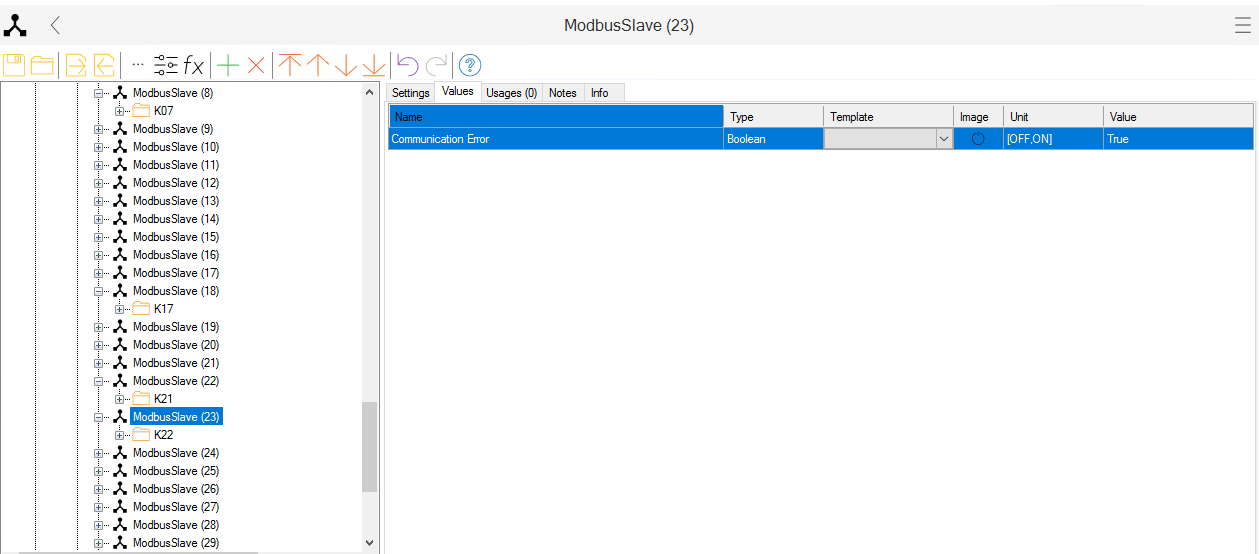Switch to the Settings tab
This screenshot has height=554, width=1259.
(x=410, y=93)
